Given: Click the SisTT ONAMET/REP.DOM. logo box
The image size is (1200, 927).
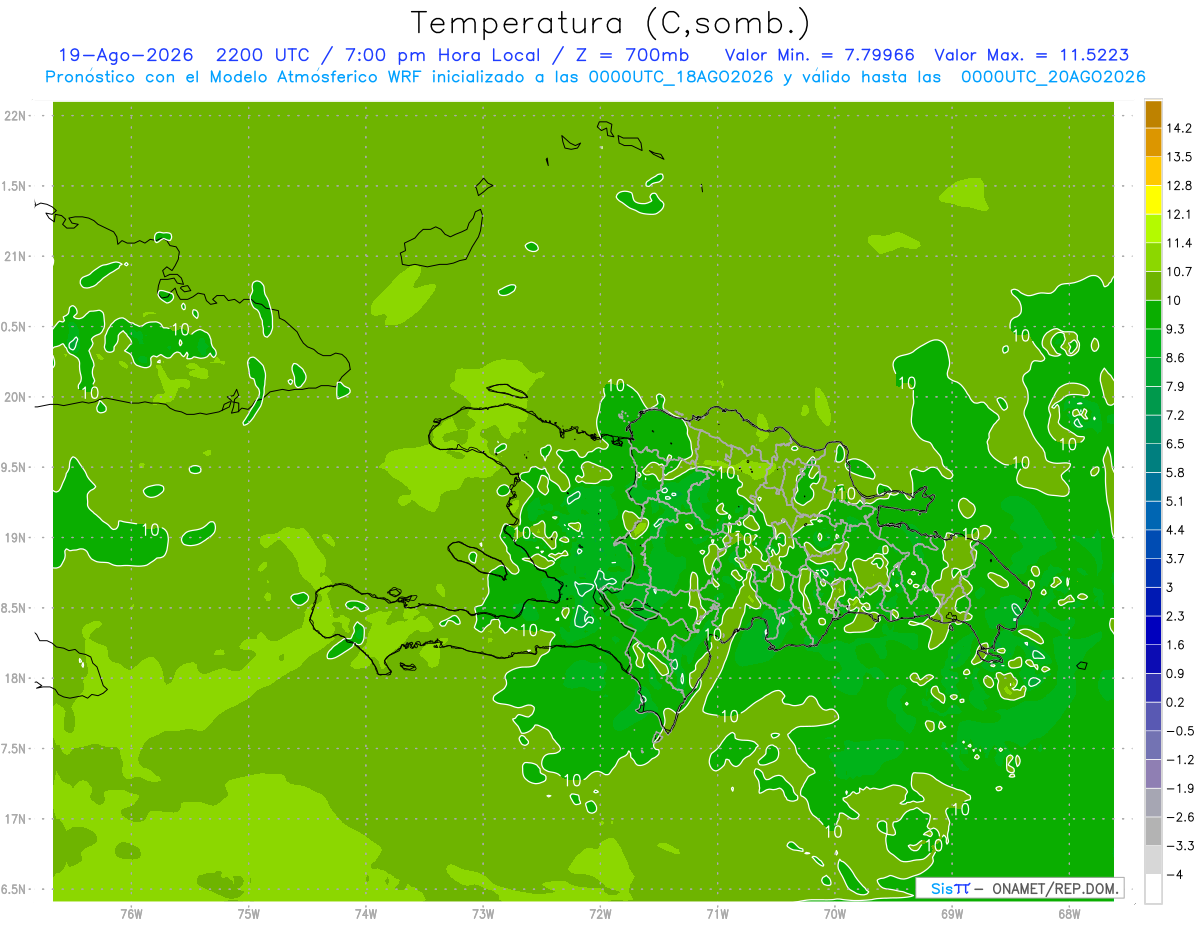Looking at the screenshot, I should [x=1019, y=888].
